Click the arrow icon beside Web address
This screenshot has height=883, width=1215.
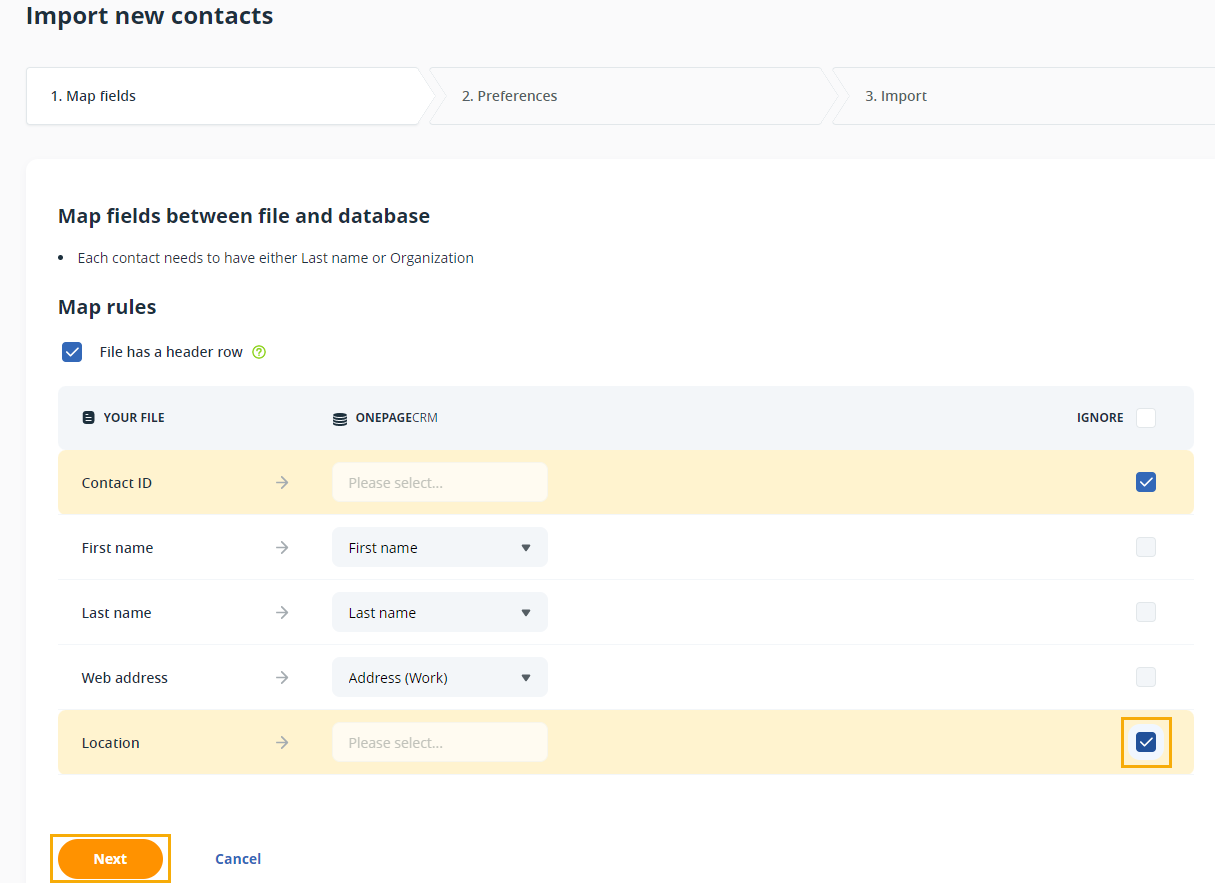tap(282, 678)
